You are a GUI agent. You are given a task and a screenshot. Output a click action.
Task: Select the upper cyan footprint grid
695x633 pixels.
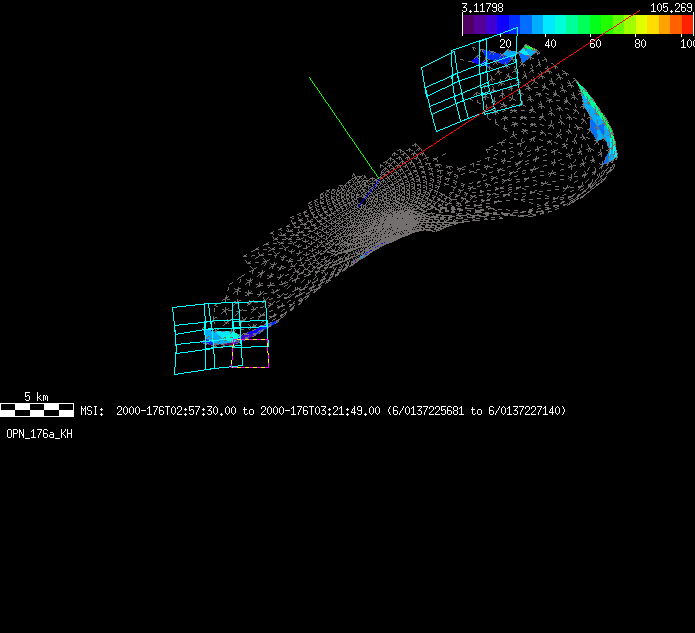(472, 86)
